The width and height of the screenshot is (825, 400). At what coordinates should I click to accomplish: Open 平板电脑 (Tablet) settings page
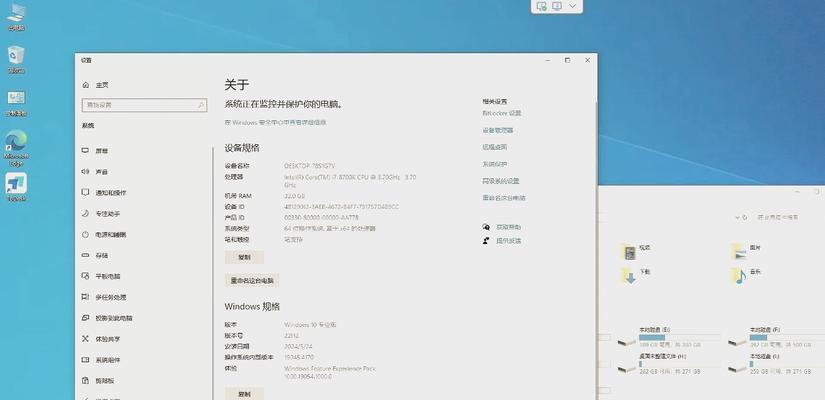101,276
